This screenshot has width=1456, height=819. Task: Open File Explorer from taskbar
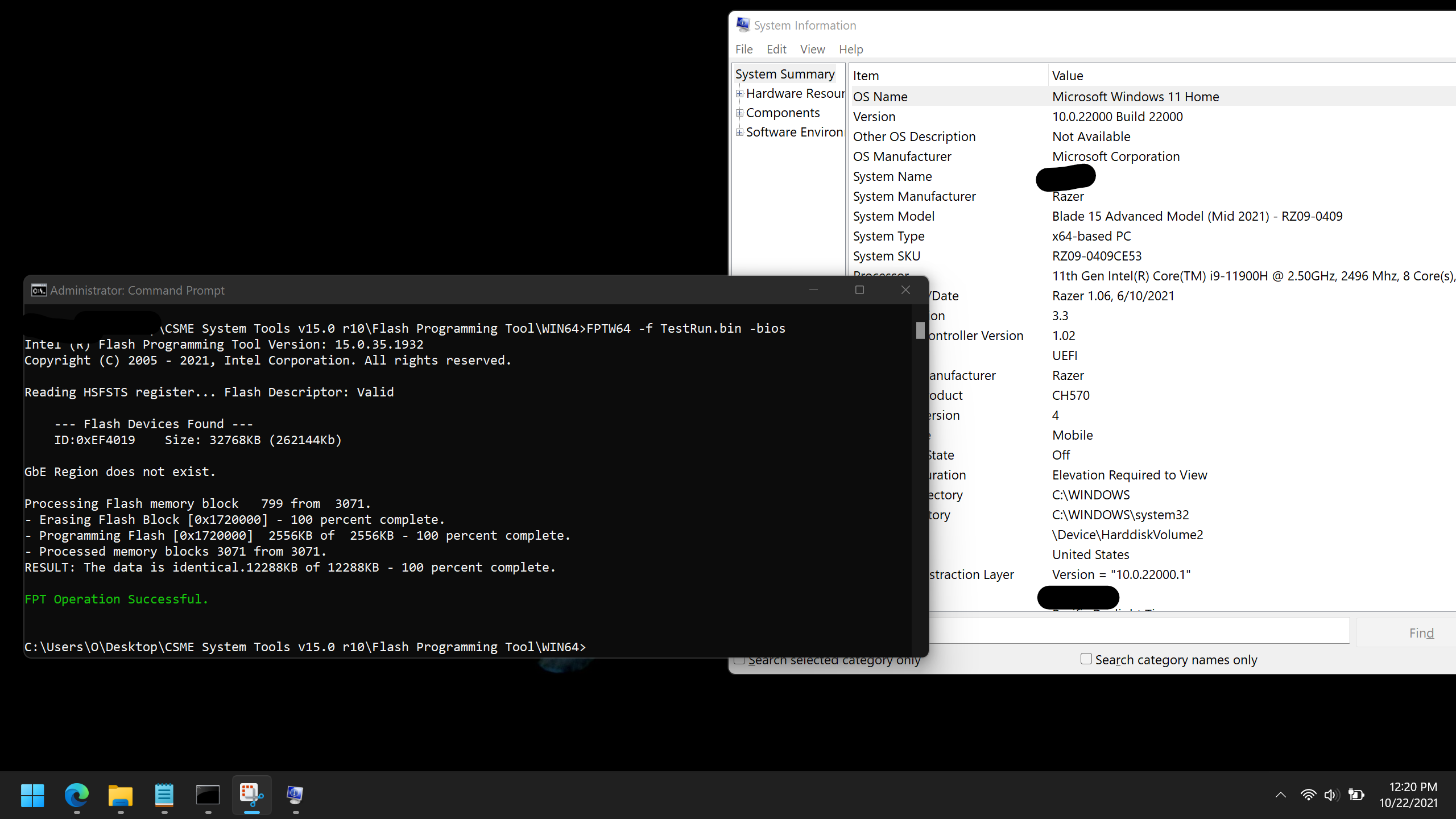coord(121,795)
